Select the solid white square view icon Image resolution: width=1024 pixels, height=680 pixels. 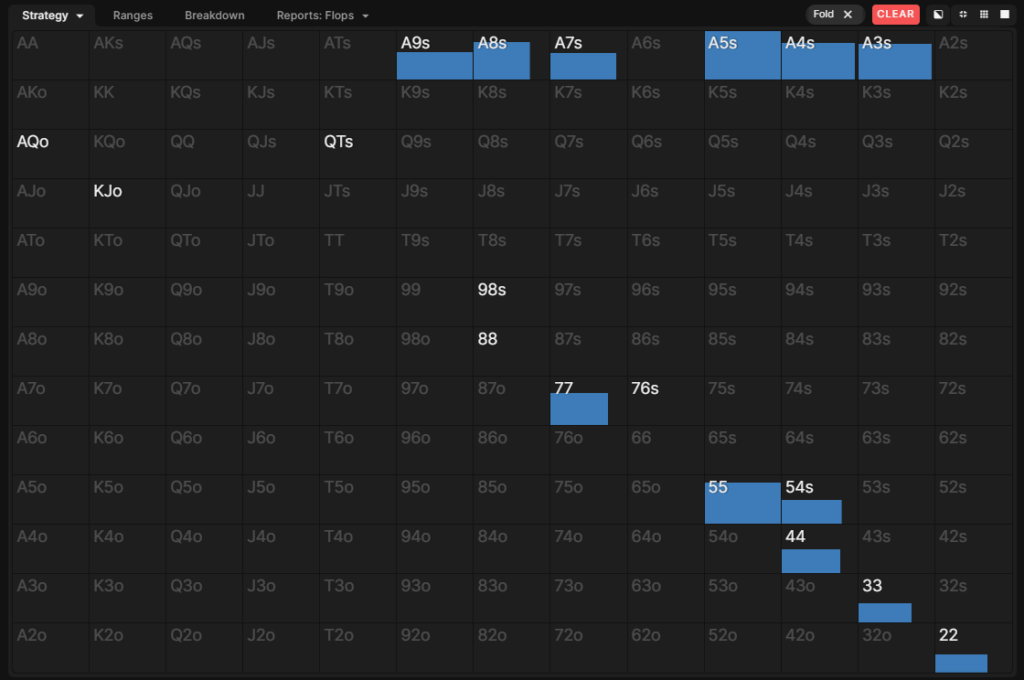(x=1005, y=14)
